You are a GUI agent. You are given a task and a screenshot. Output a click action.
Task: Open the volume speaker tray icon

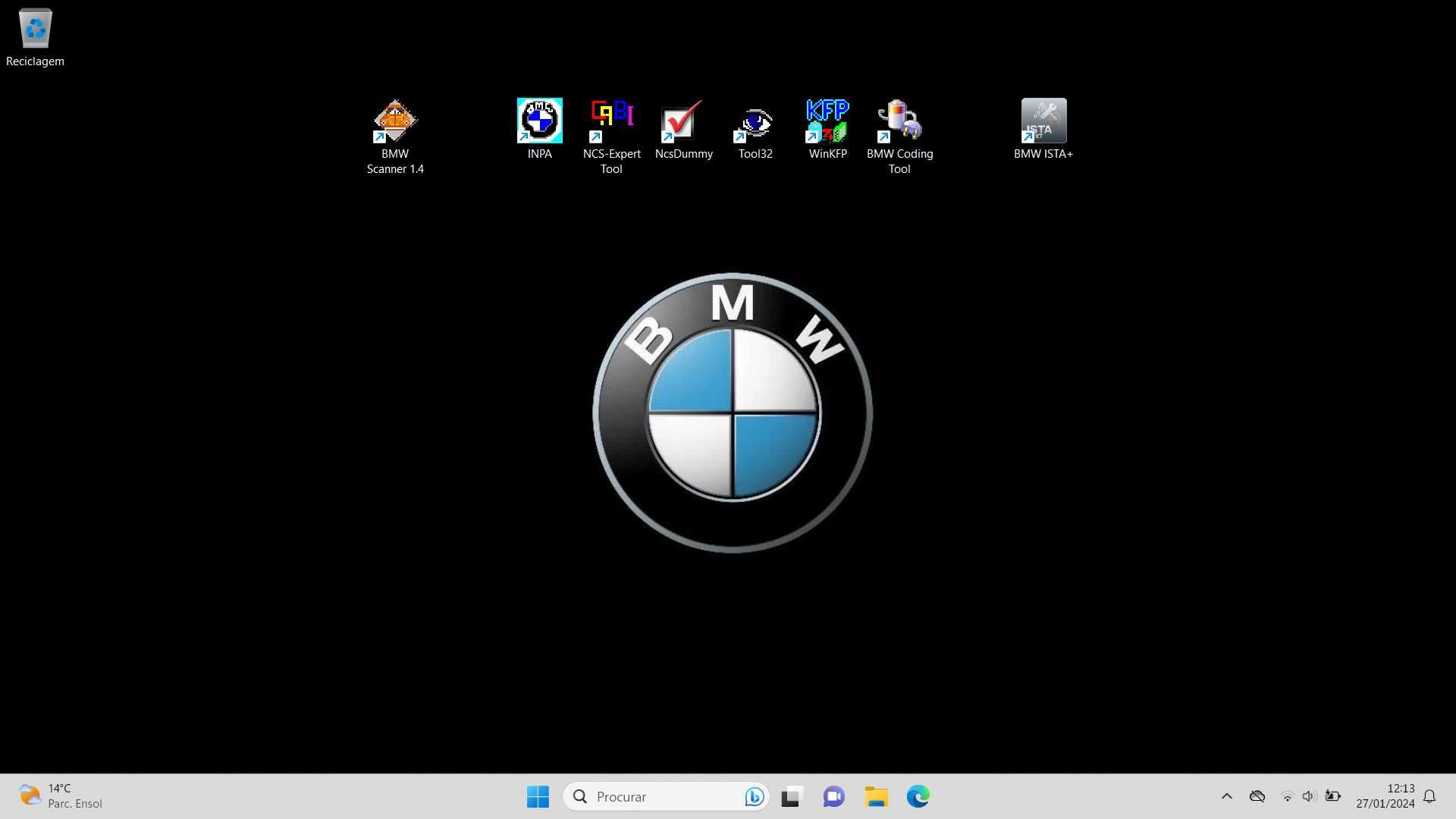tap(1309, 796)
